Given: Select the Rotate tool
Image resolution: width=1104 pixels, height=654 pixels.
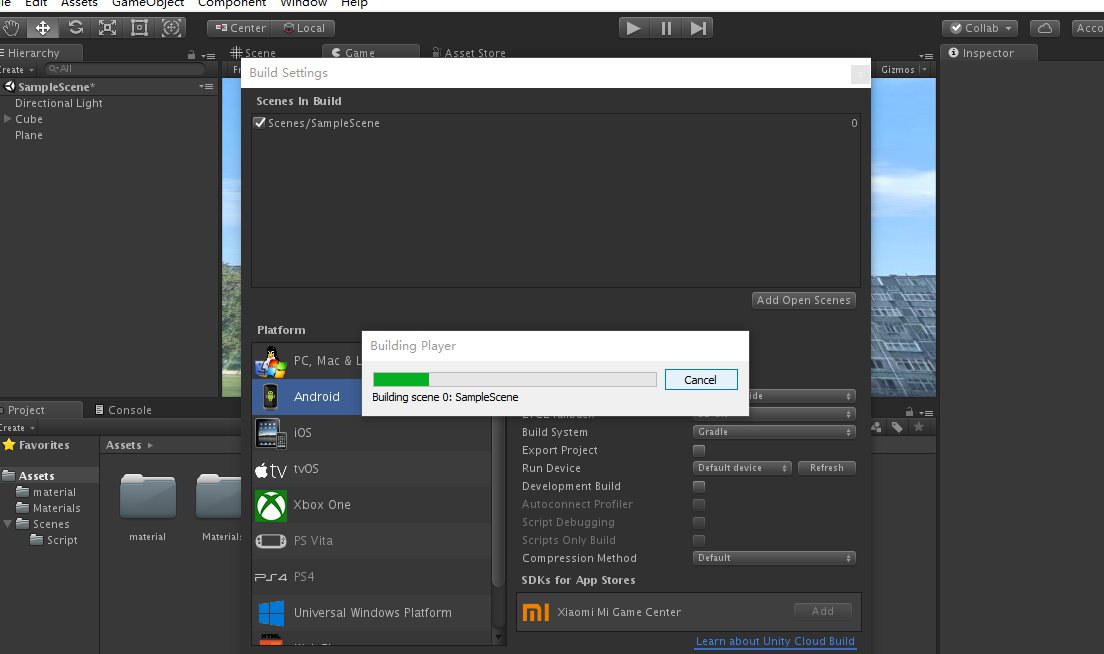Looking at the screenshot, I should (x=74, y=27).
